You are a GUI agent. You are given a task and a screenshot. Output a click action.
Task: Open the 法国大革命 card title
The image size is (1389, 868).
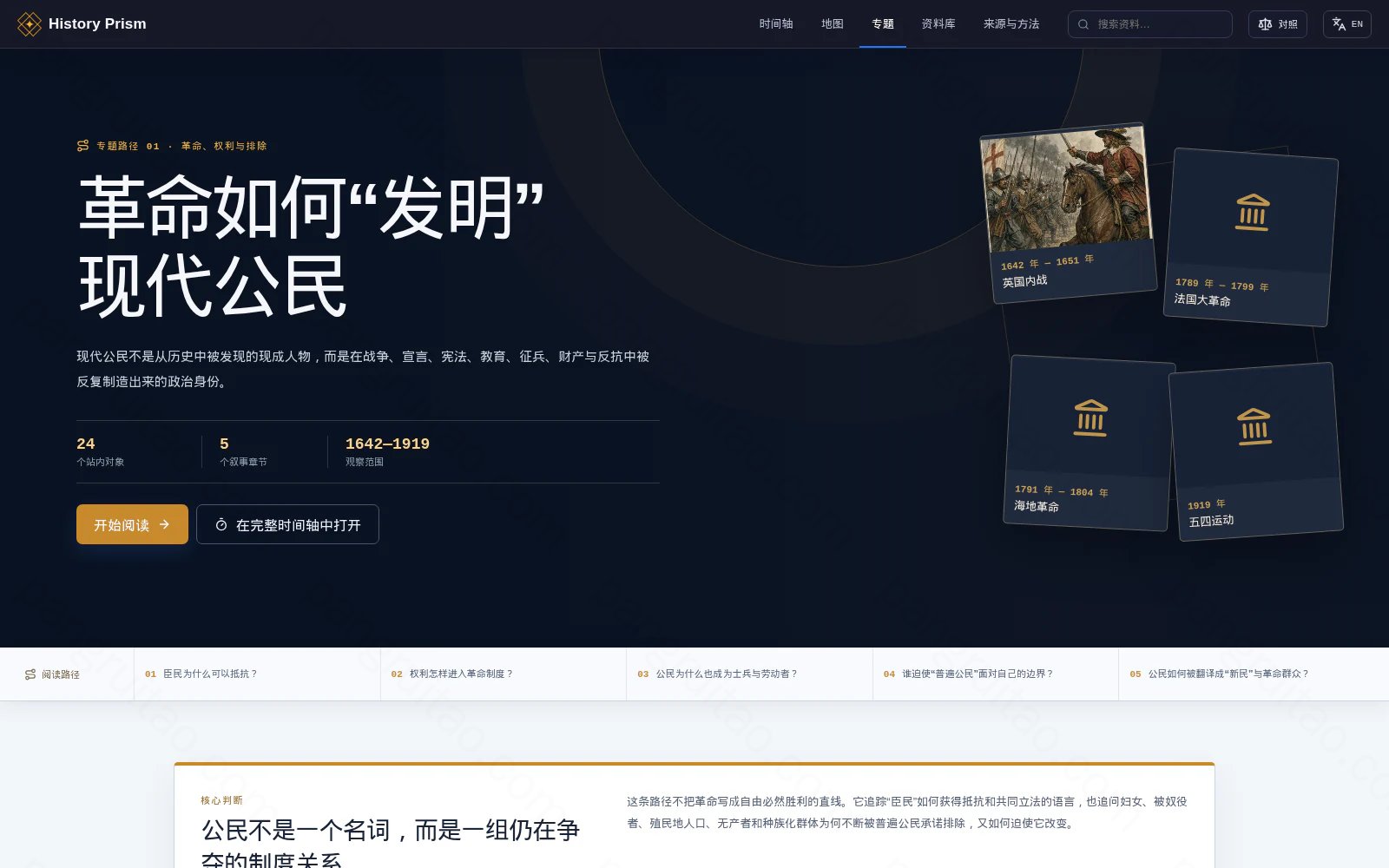[x=1202, y=299]
